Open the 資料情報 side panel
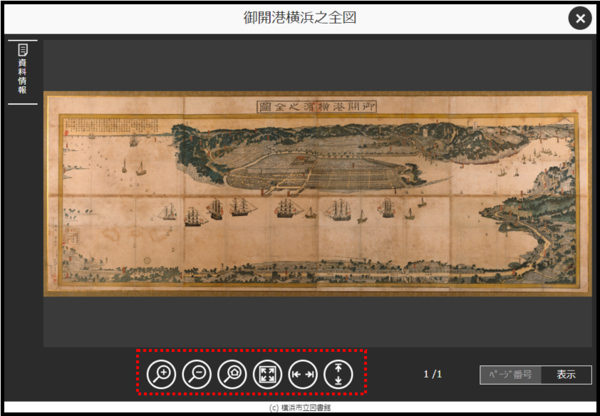The height and width of the screenshot is (416, 600). coord(22,71)
